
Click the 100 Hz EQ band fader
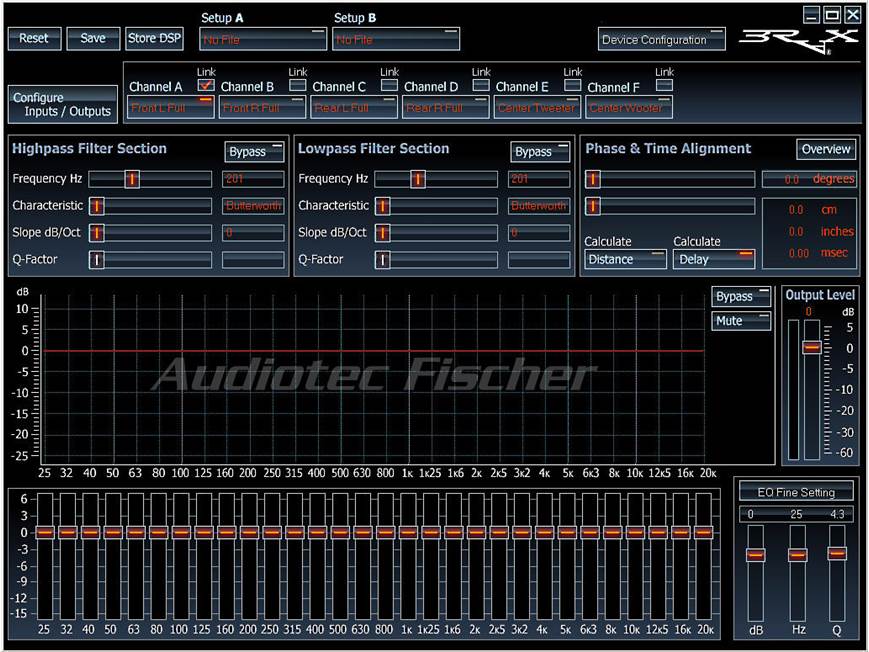pyautogui.click(x=181, y=532)
